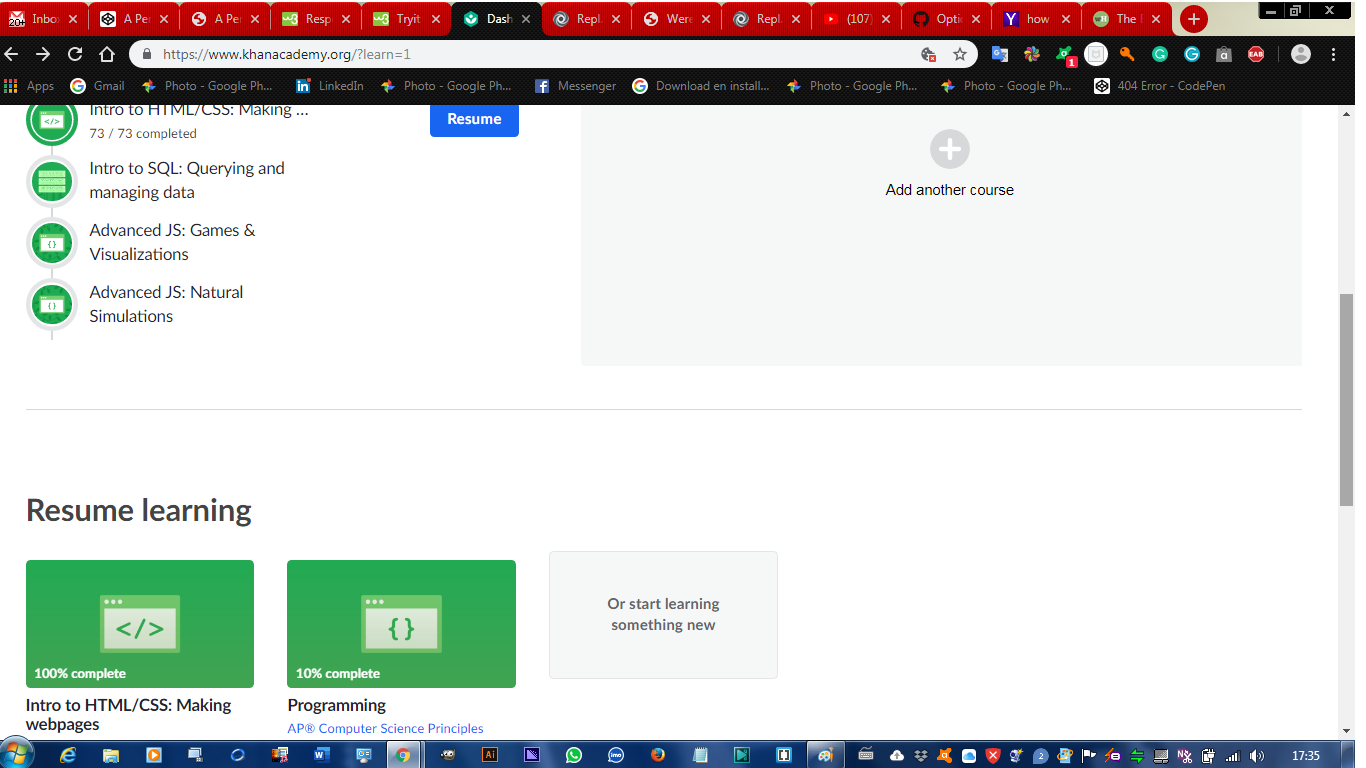Open the green extension with red 1 badge
1366x768 pixels.
click(x=1065, y=55)
